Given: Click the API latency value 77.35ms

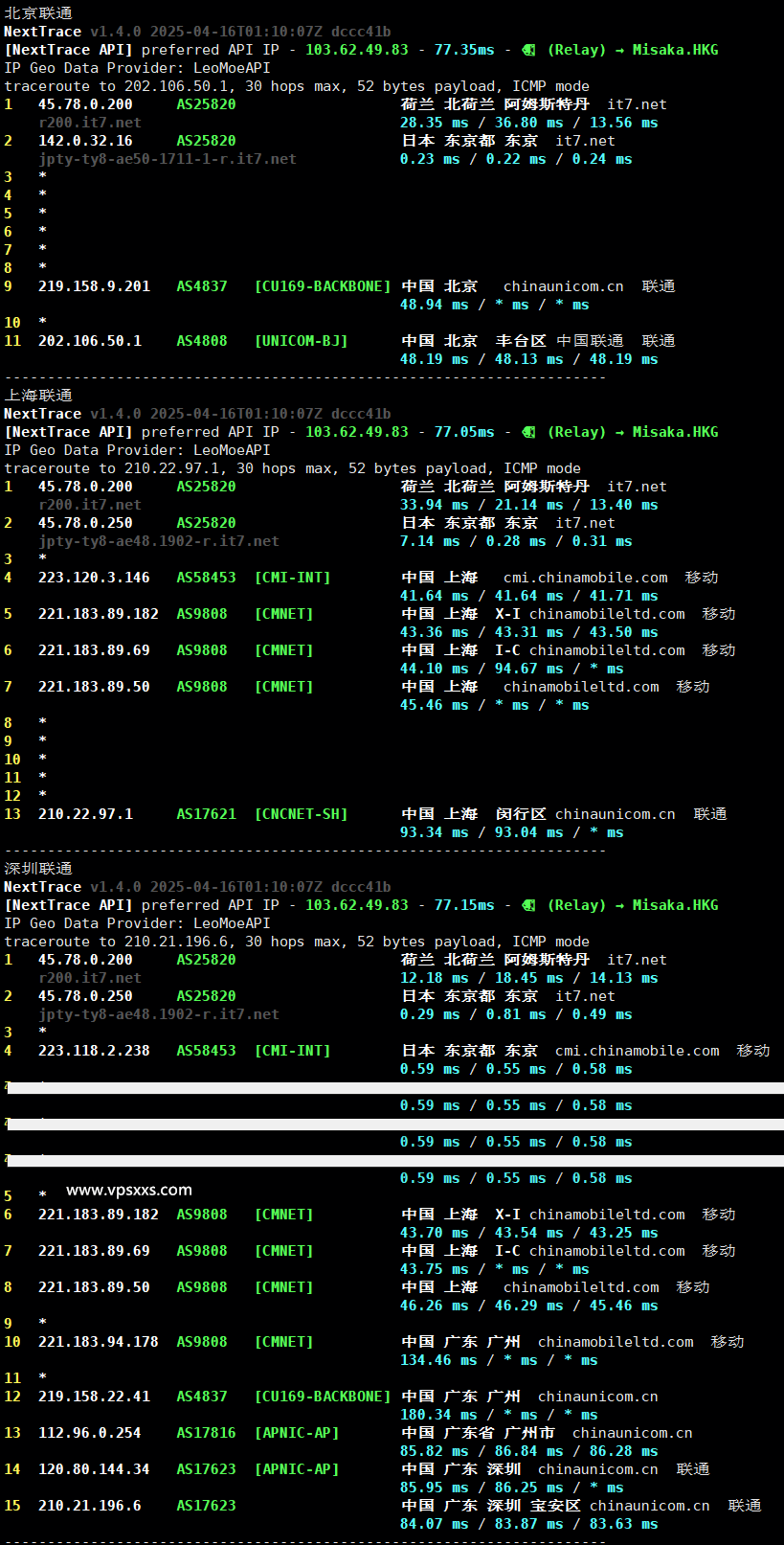Looking at the screenshot, I should (464, 50).
